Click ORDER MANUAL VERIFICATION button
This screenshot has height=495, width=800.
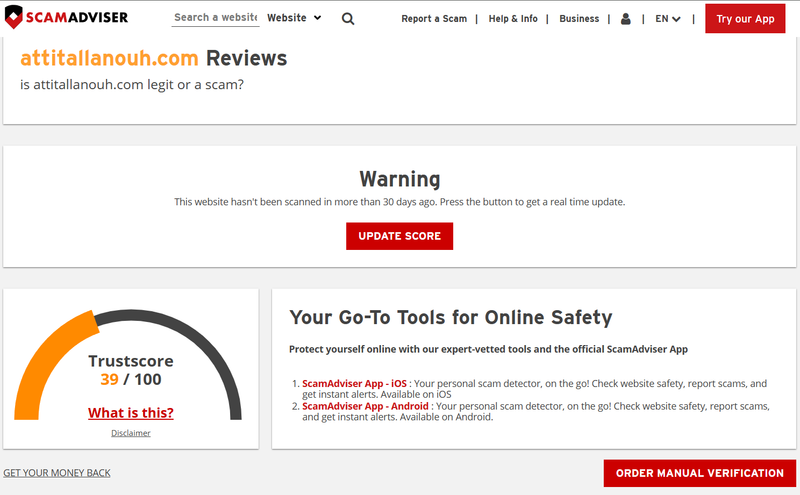(x=699, y=473)
